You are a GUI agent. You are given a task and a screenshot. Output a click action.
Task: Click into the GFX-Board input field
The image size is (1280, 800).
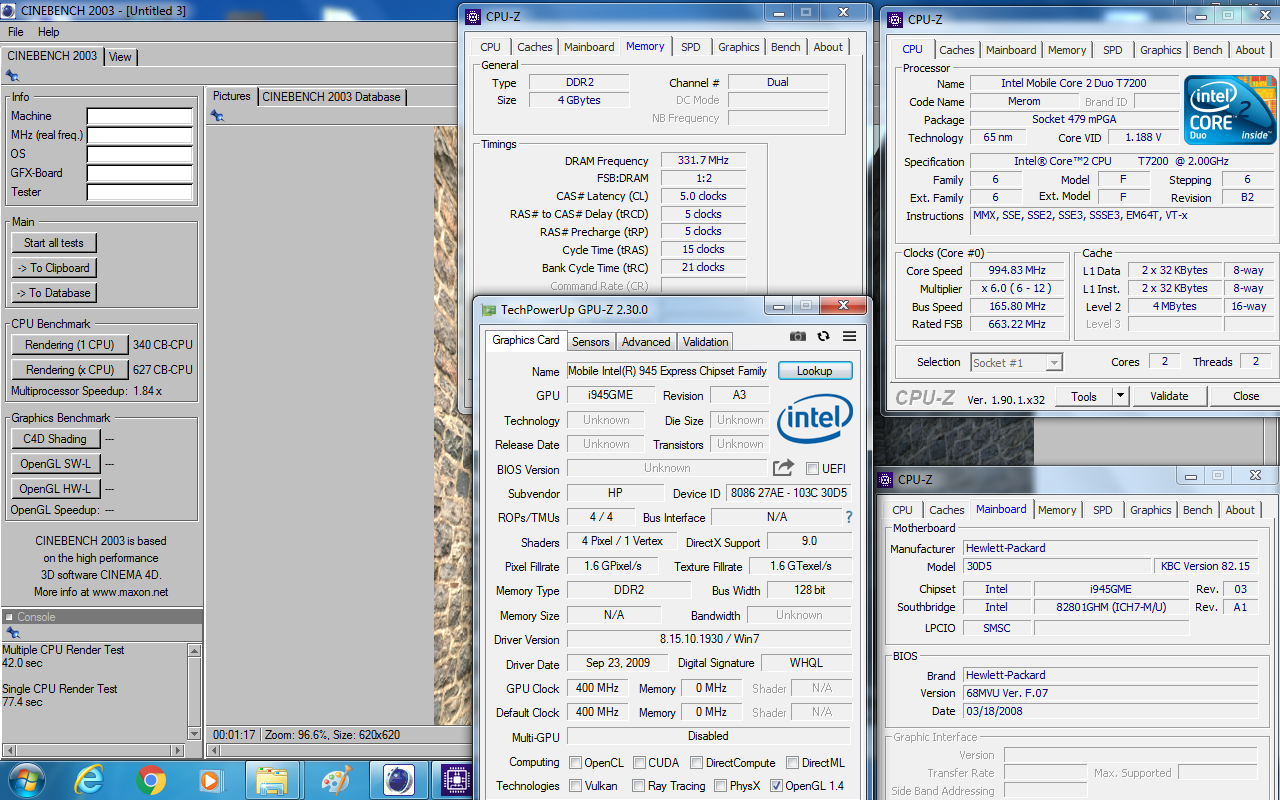point(139,174)
